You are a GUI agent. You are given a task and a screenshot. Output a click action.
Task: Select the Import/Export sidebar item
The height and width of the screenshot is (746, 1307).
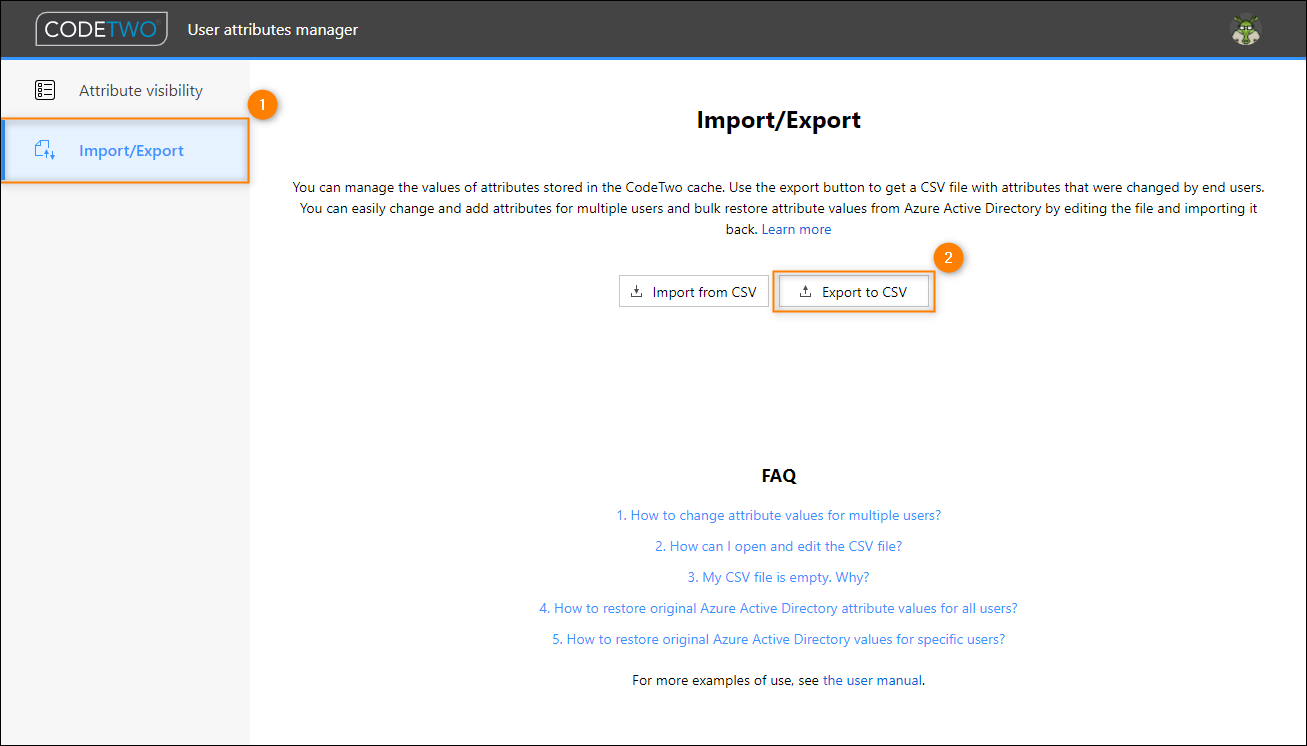point(125,151)
